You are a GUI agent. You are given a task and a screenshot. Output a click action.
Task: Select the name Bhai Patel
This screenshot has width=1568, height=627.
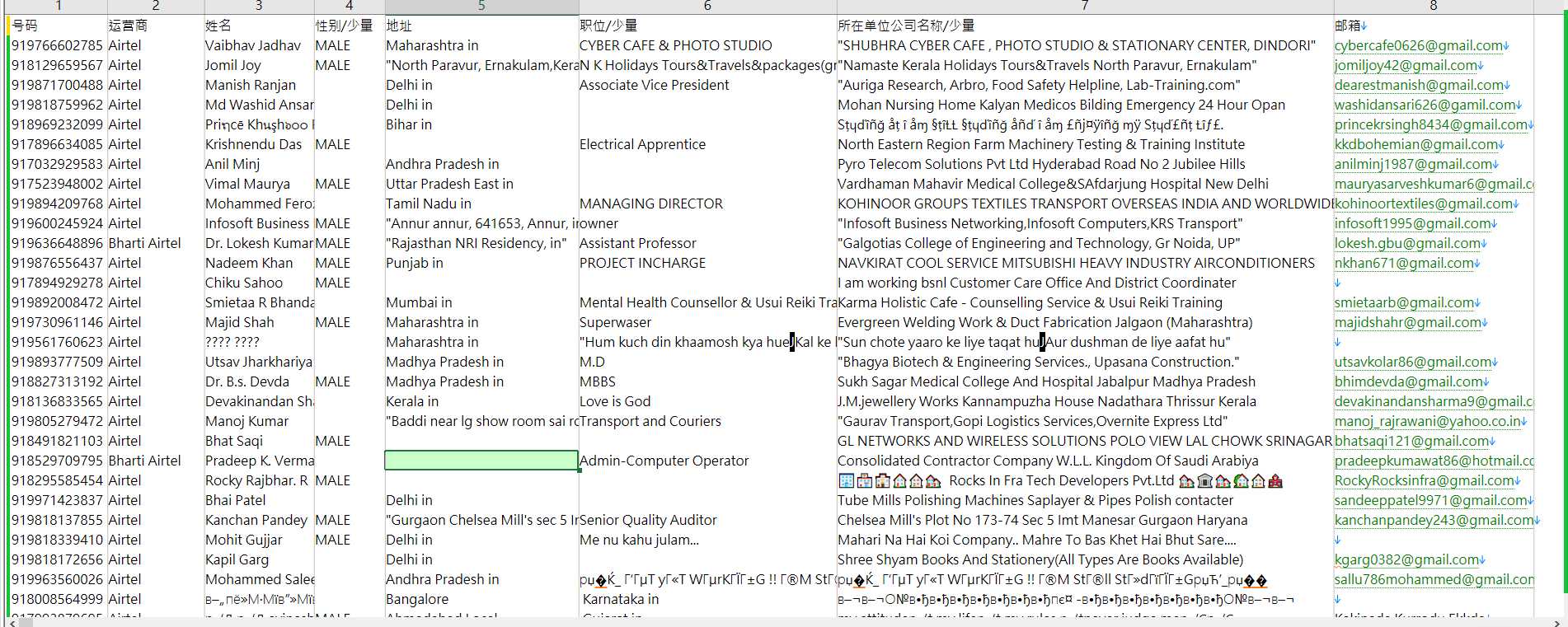tap(236, 500)
